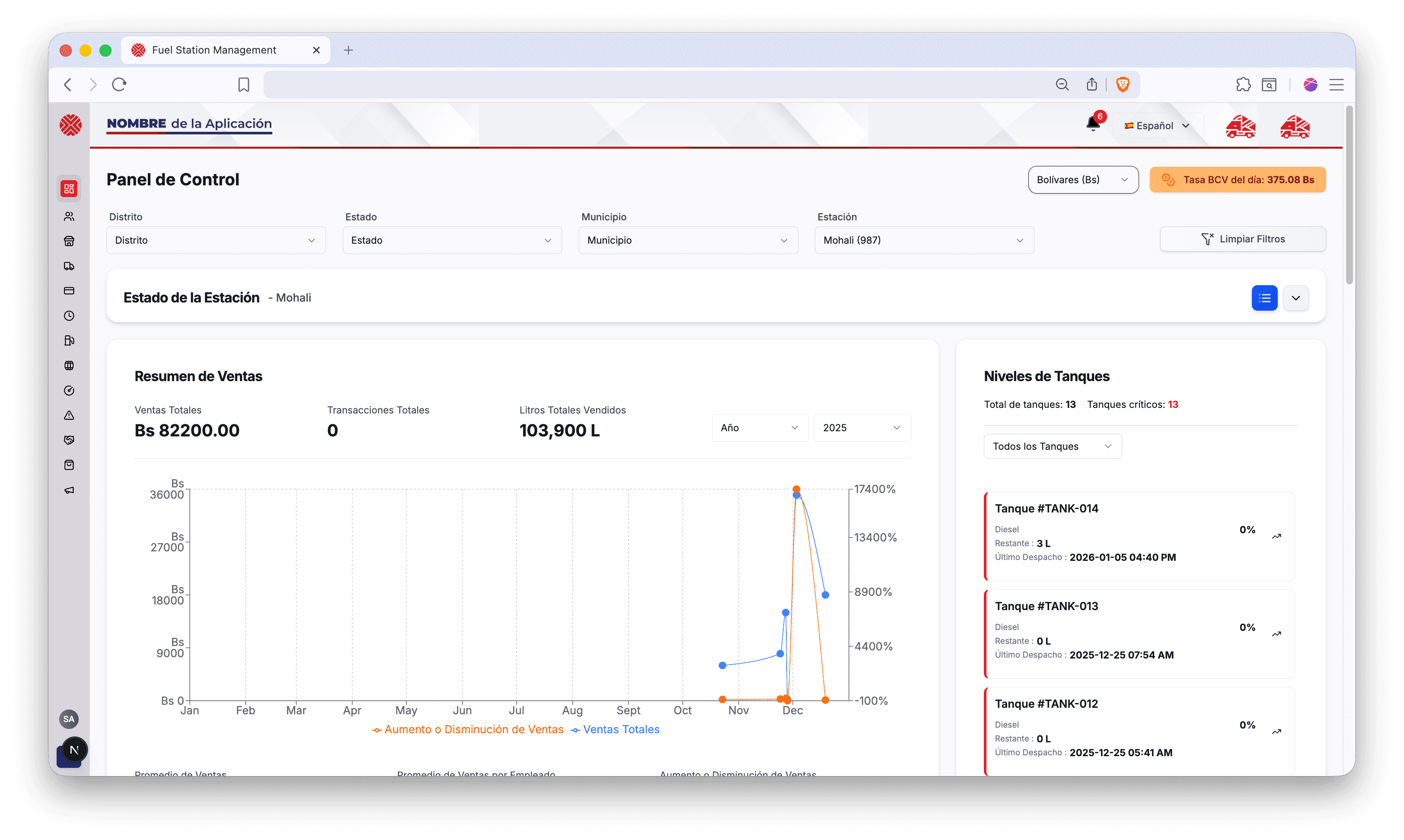Toggle Aumento o Disminución de Ventas legend
The height and width of the screenshot is (840, 1404).
click(468, 730)
